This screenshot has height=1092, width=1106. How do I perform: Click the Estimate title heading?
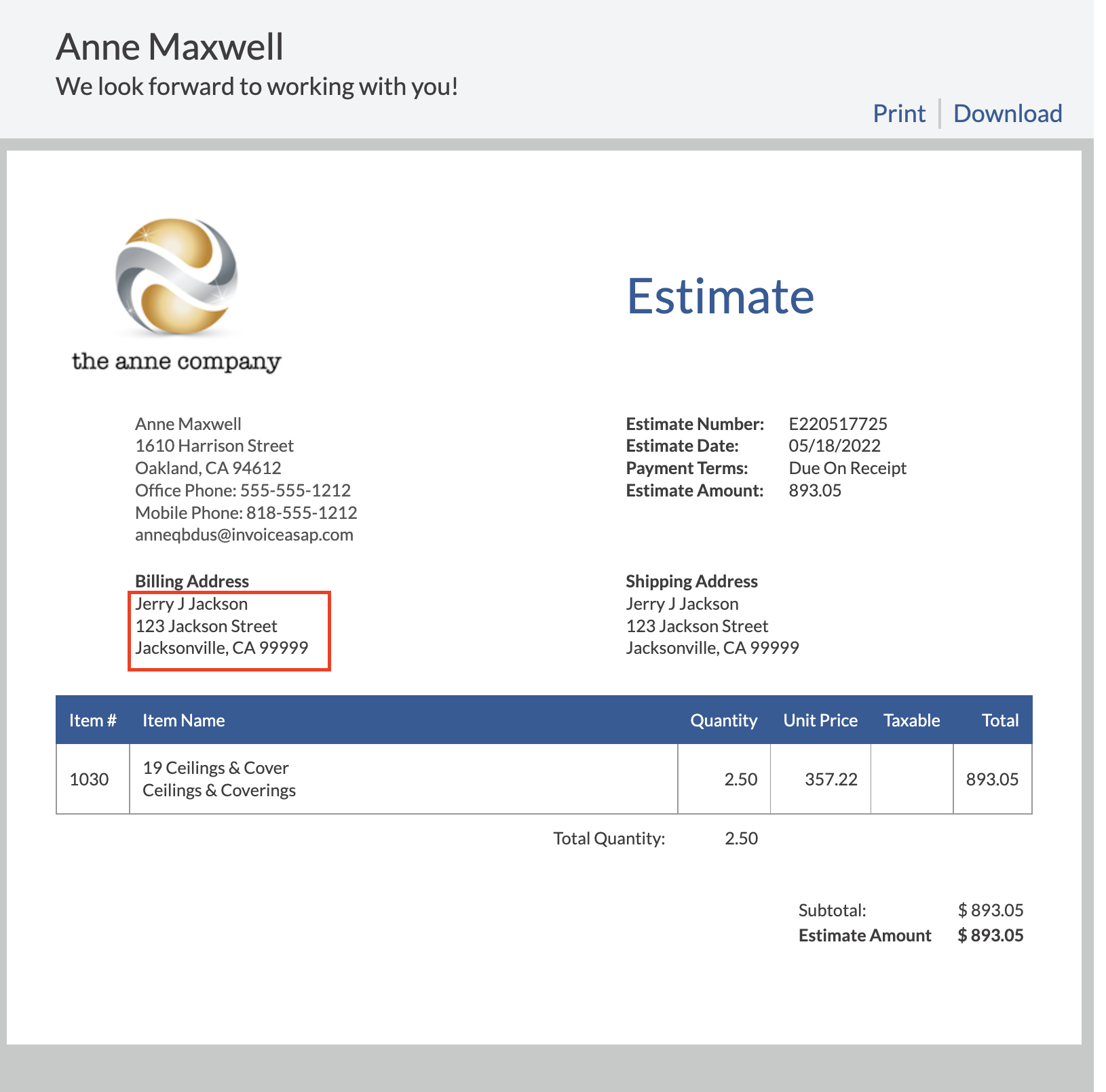point(721,296)
